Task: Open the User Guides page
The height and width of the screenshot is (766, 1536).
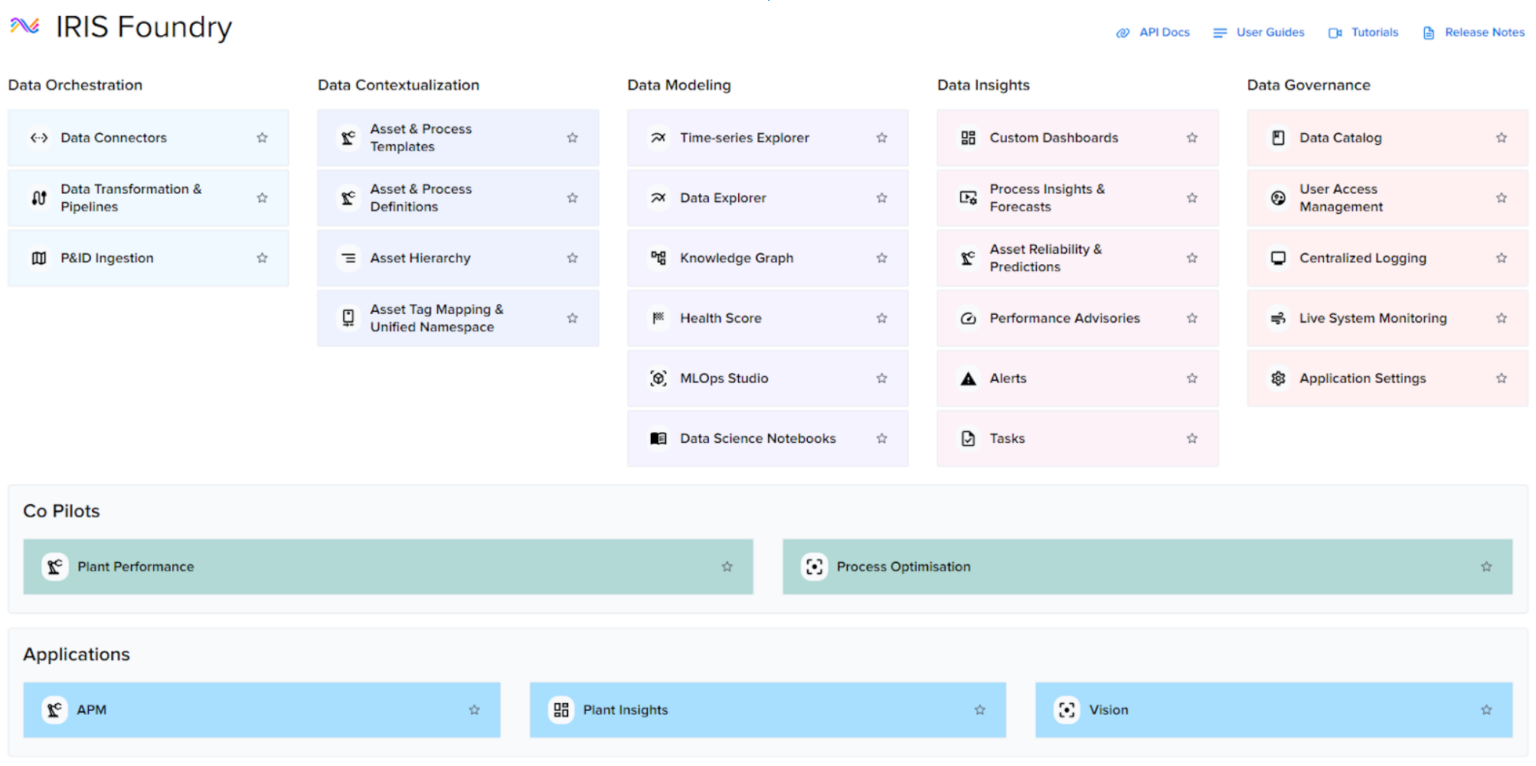Action: [1268, 32]
